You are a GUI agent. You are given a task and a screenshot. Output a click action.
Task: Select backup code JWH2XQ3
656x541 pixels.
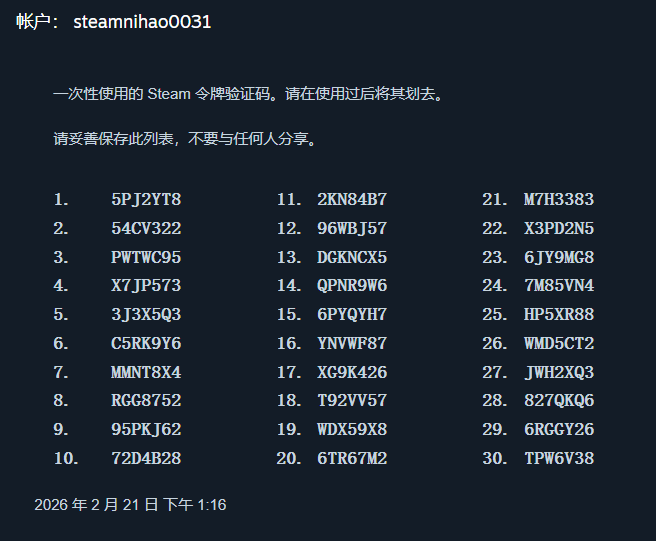(x=559, y=373)
